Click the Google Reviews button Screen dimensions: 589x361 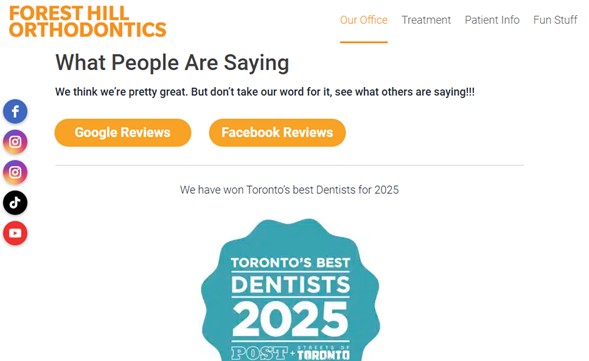click(x=123, y=133)
